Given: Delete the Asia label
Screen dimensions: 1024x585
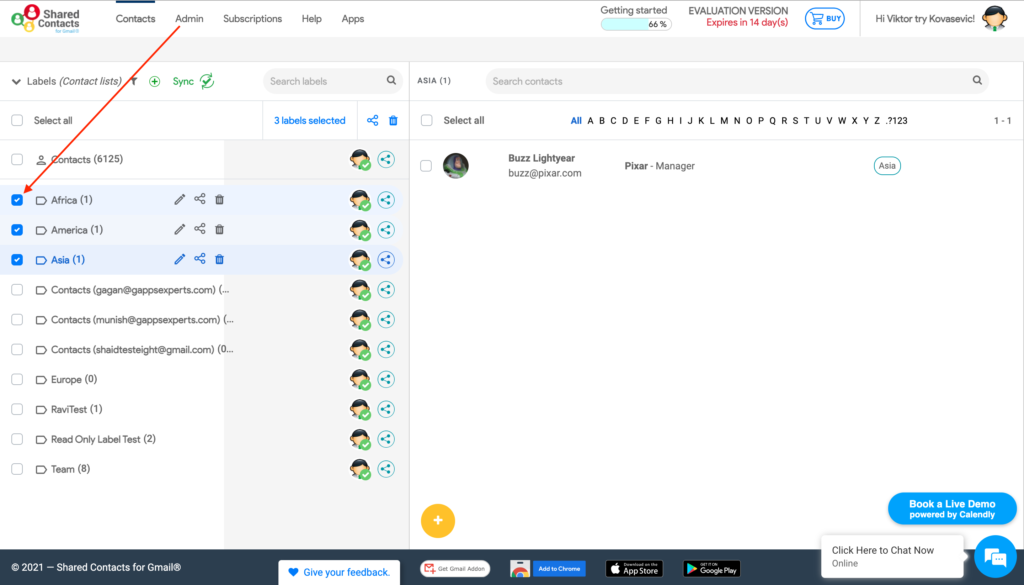Looking at the screenshot, I should (x=219, y=259).
